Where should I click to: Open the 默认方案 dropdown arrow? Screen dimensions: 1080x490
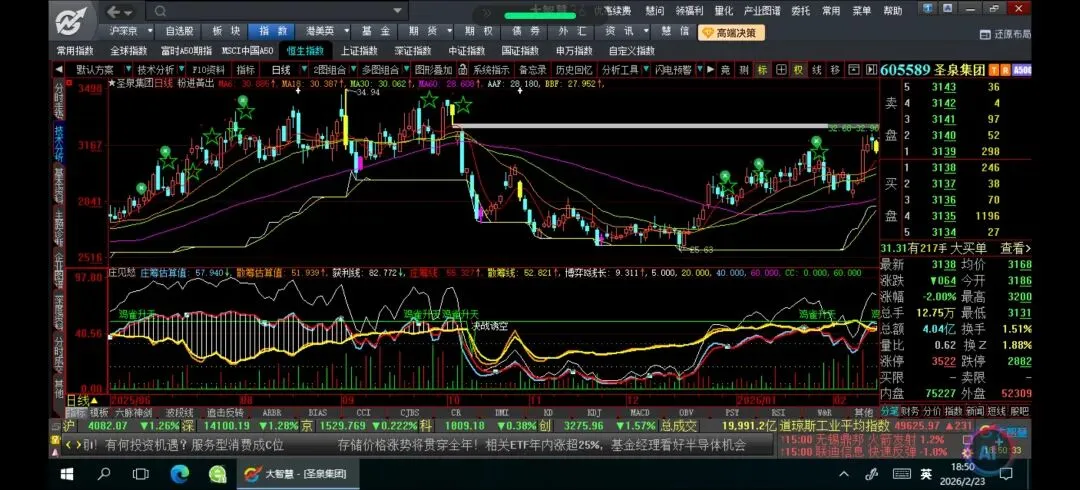tap(126, 70)
